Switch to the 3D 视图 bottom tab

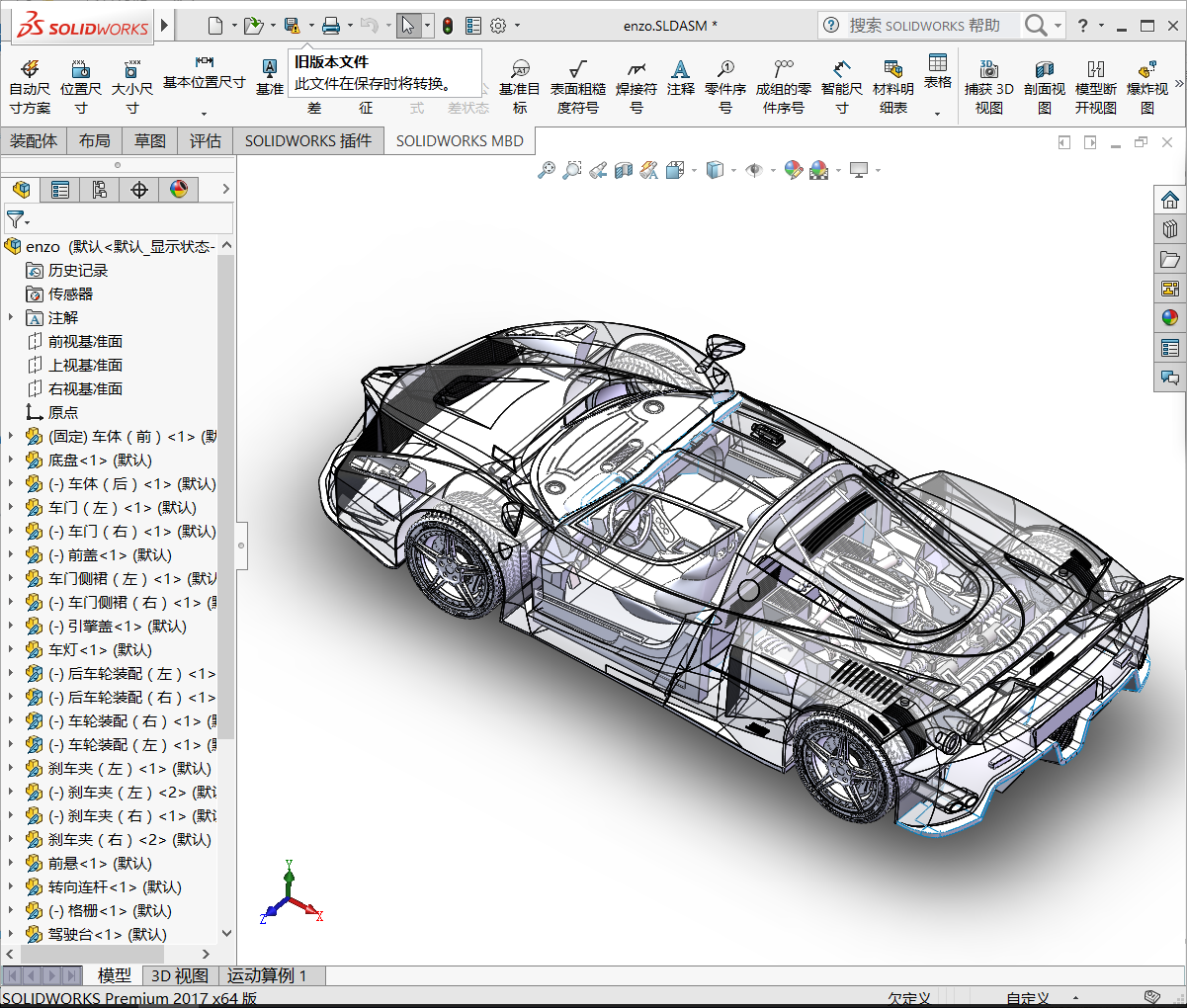[x=180, y=975]
